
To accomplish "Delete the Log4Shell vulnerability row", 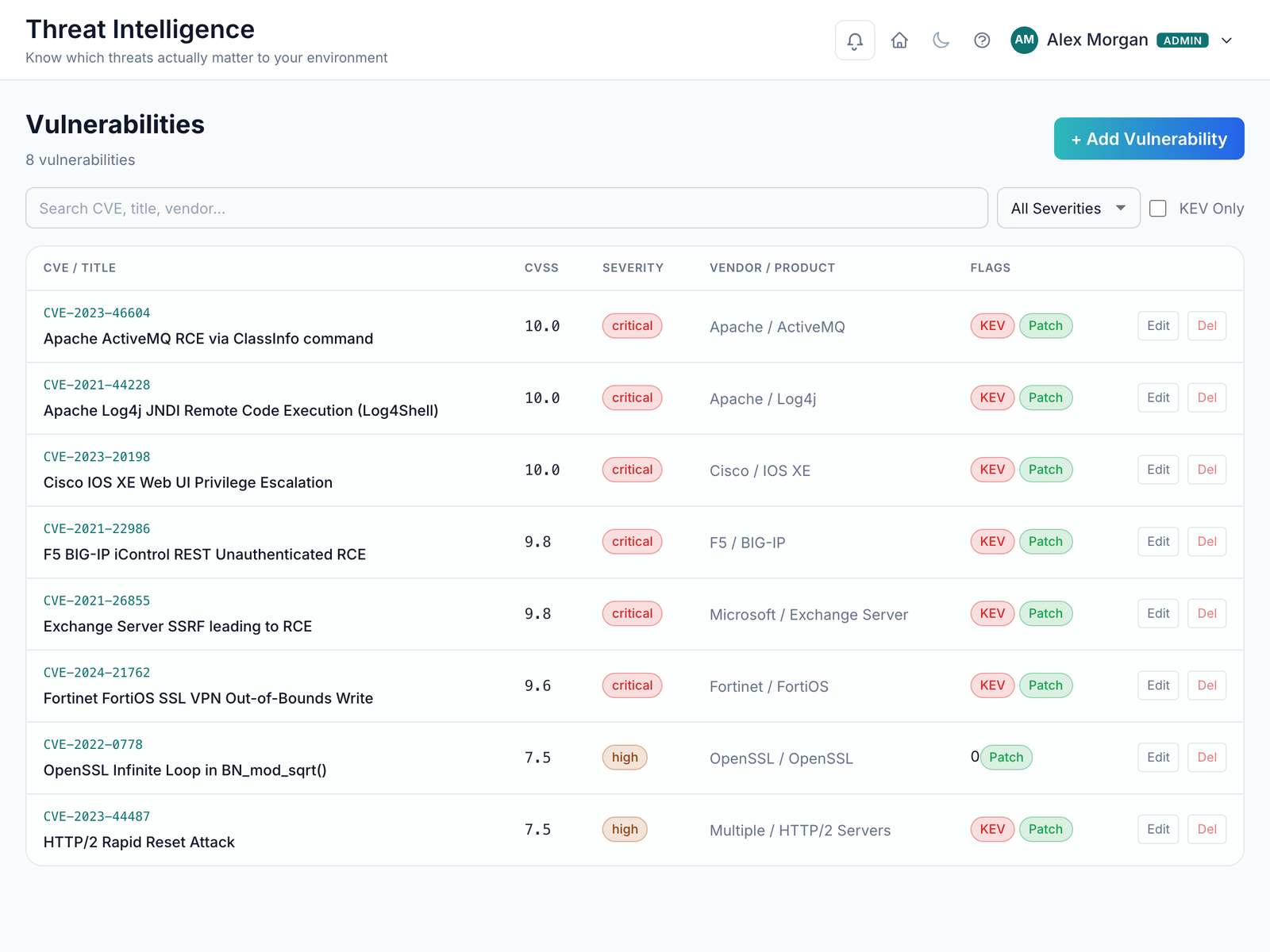I will click(1206, 398).
